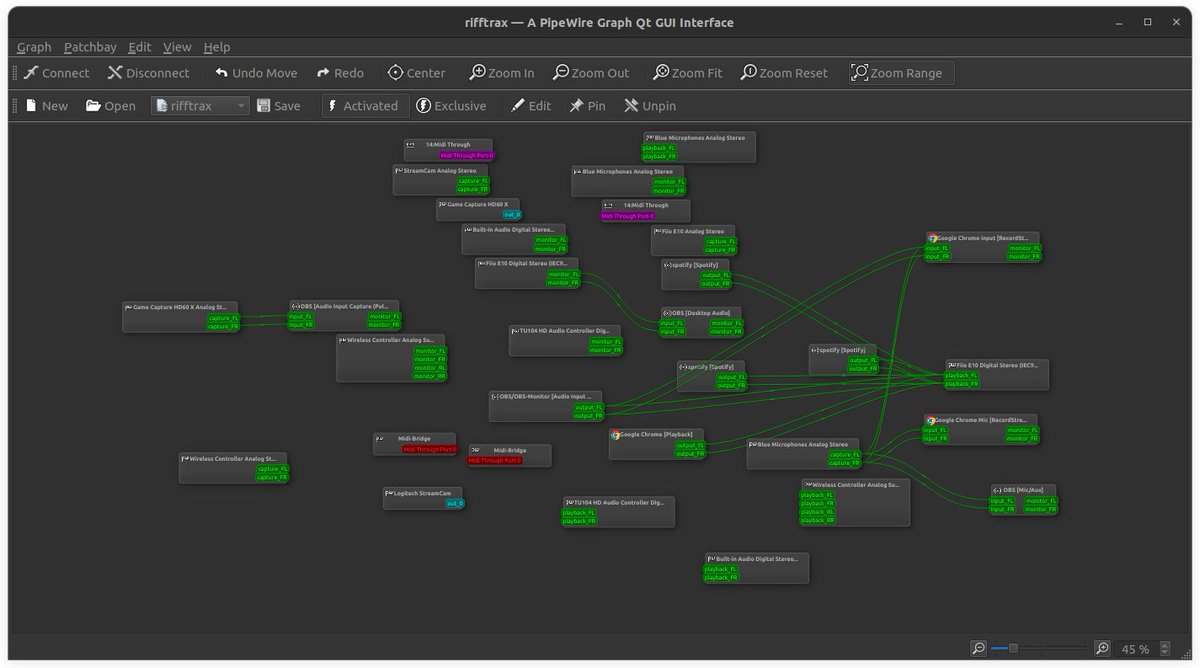
Task: Click input_FR port on OBS [Mic/Aux]
Action: pyautogui.click(x=1003, y=509)
